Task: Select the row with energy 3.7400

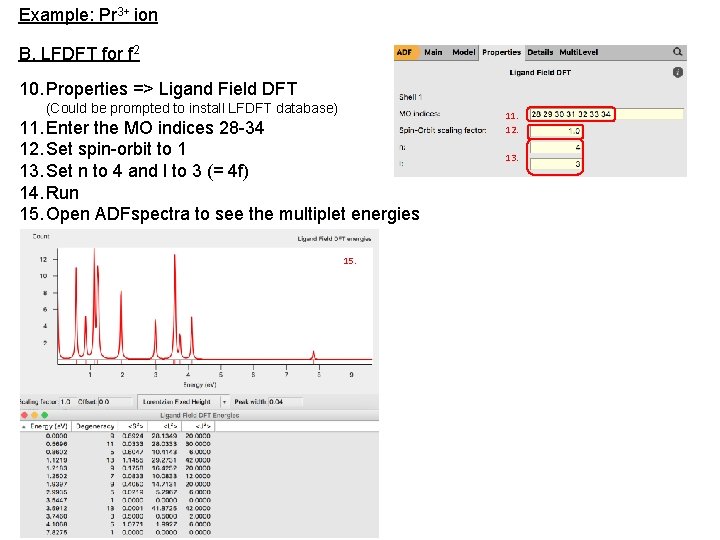Action: pyautogui.click(x=117, y=516)
